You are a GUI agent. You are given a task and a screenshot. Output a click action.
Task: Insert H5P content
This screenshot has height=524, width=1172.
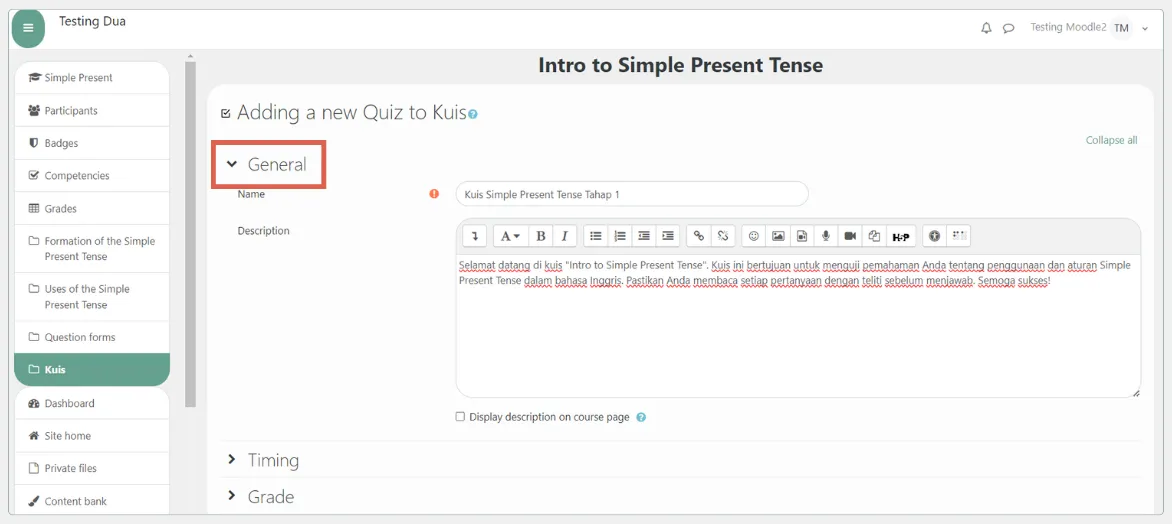tap(901, 236)
